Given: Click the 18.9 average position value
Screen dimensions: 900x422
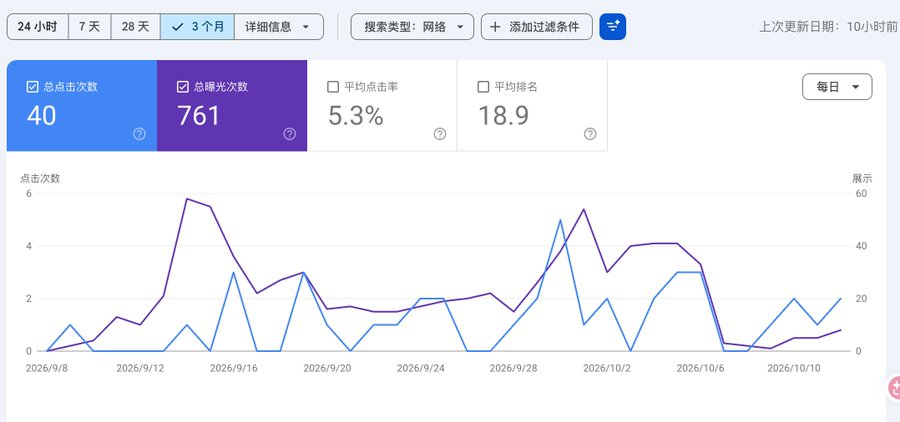Looking at the screenshot, I should pyautogui.click(x=503, y=115).
